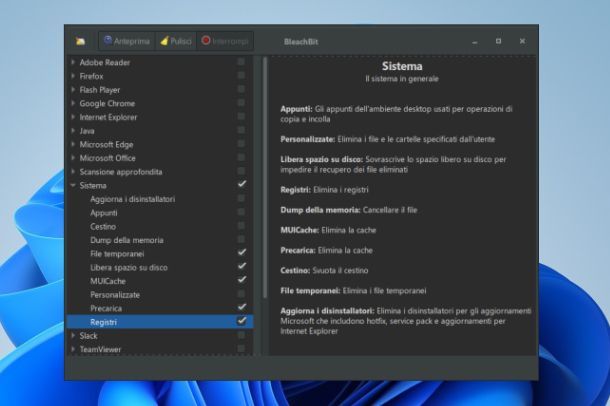Uncheck the File temporanei checkbox
This screenshot has height=406, width=610.
pyautogui.click(x=242, y=252)
